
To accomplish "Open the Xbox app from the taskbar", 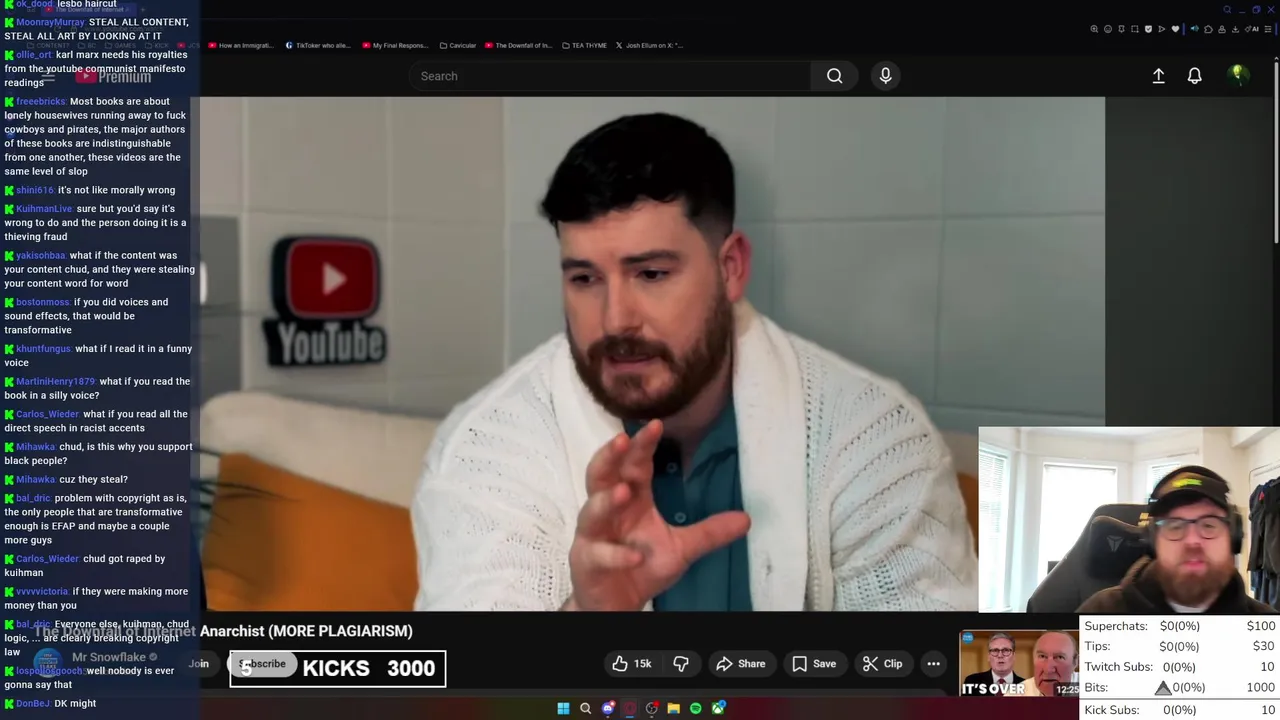I will 718,709.
